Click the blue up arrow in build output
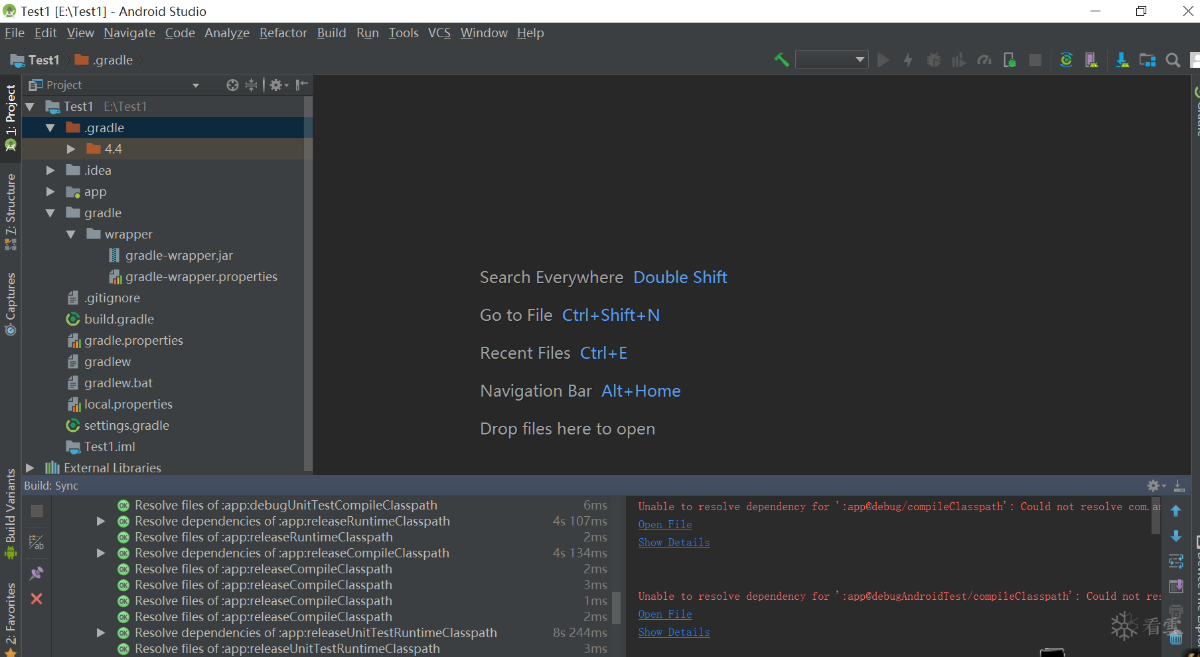The image size is (1200, 657). point(1176,511)
